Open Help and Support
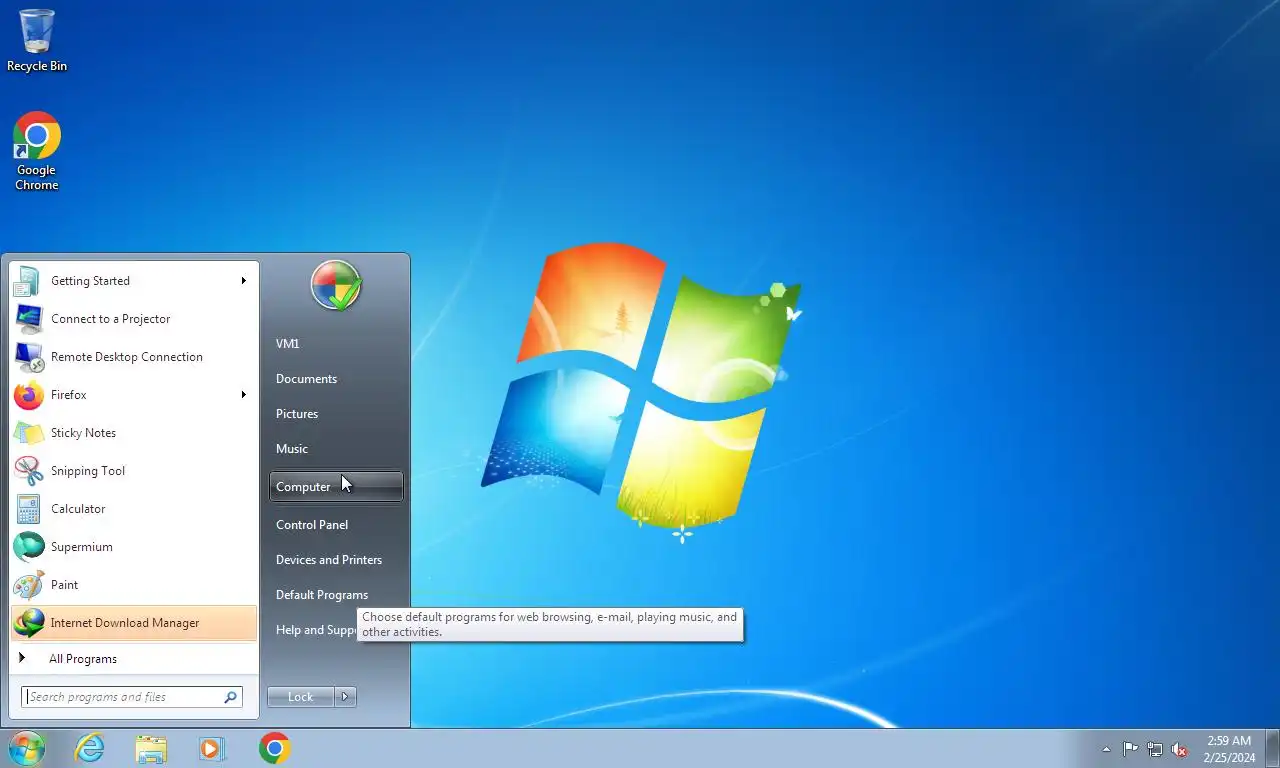The image size is (1280, 768). pyautogui.click(x=314, y=630)
